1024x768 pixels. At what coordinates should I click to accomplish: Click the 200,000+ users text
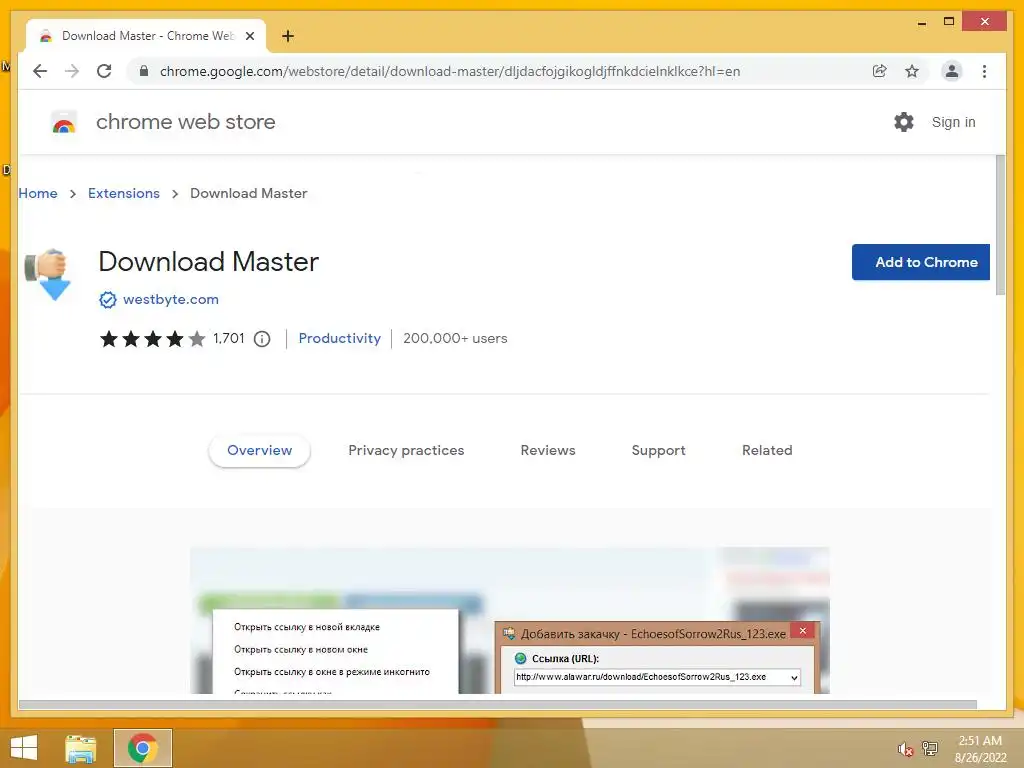(x=455, y=338)
